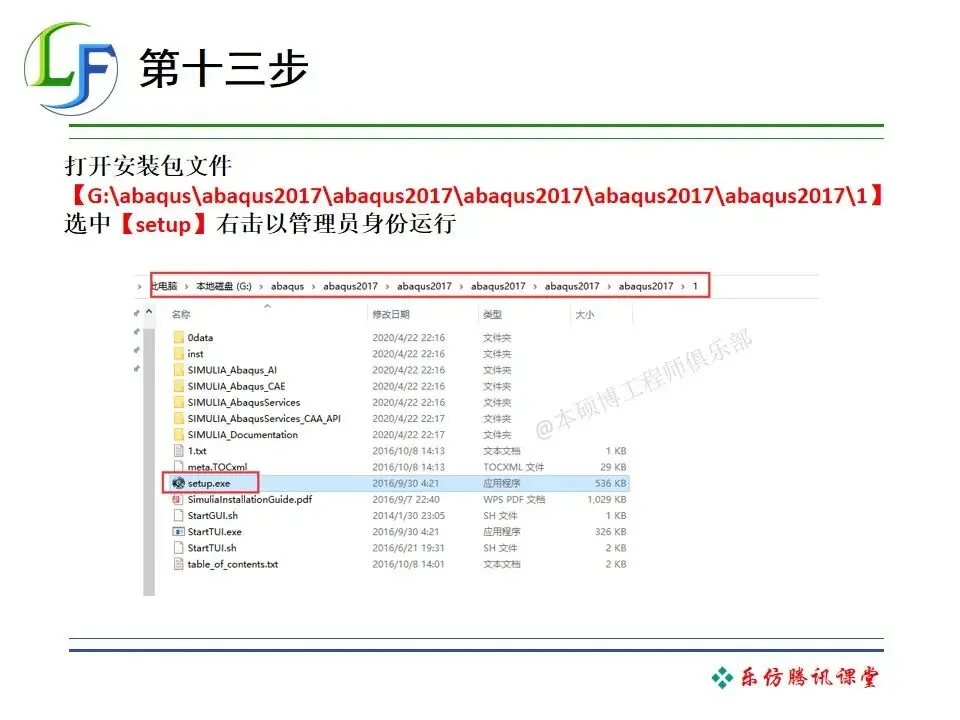Select the SIMULIA_Abaqus_CAE folder icon
The height and width of the screenshot is (720, 960).
click(178, 386)
